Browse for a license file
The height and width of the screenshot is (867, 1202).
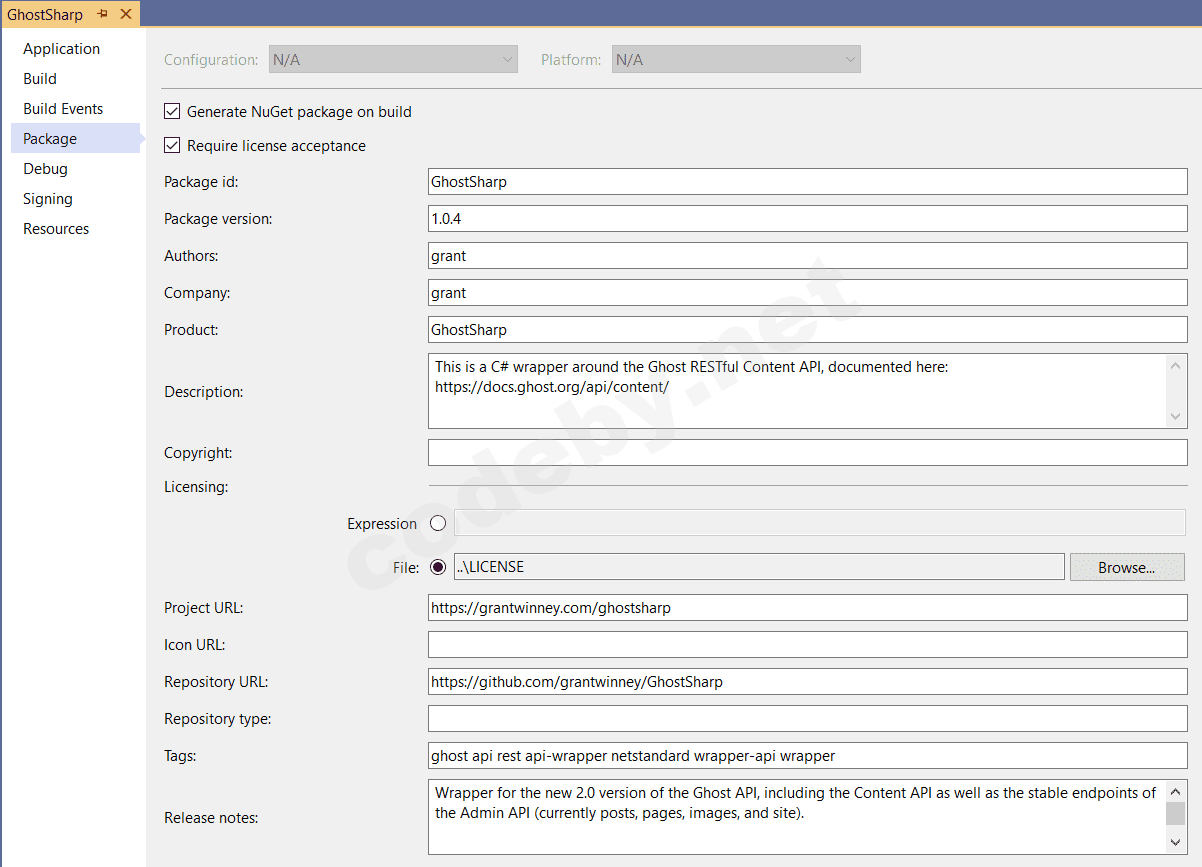(1126, 566)
